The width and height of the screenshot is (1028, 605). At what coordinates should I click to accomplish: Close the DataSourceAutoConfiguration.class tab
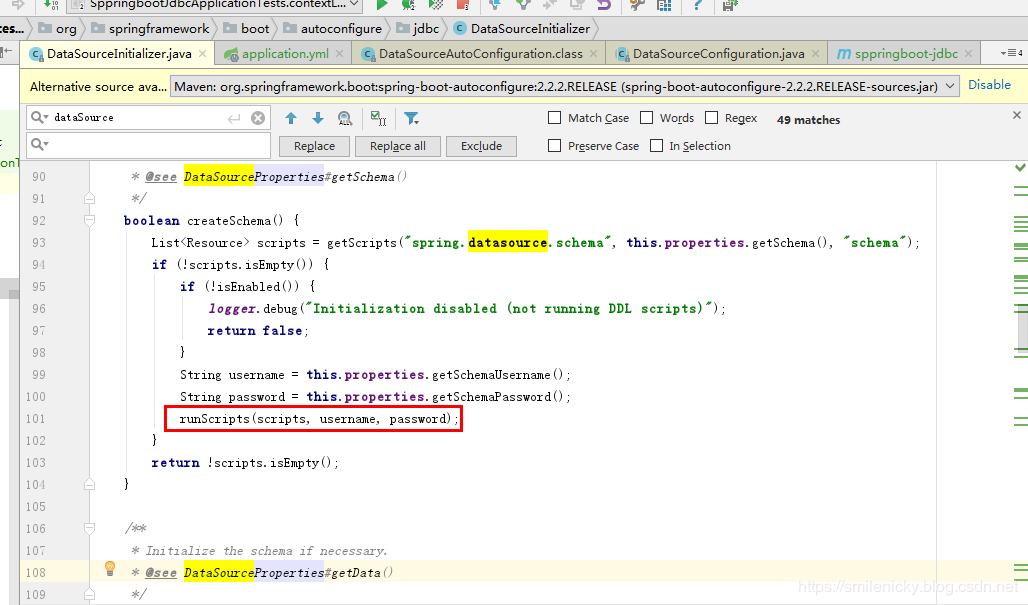click(x=593, y=54)
